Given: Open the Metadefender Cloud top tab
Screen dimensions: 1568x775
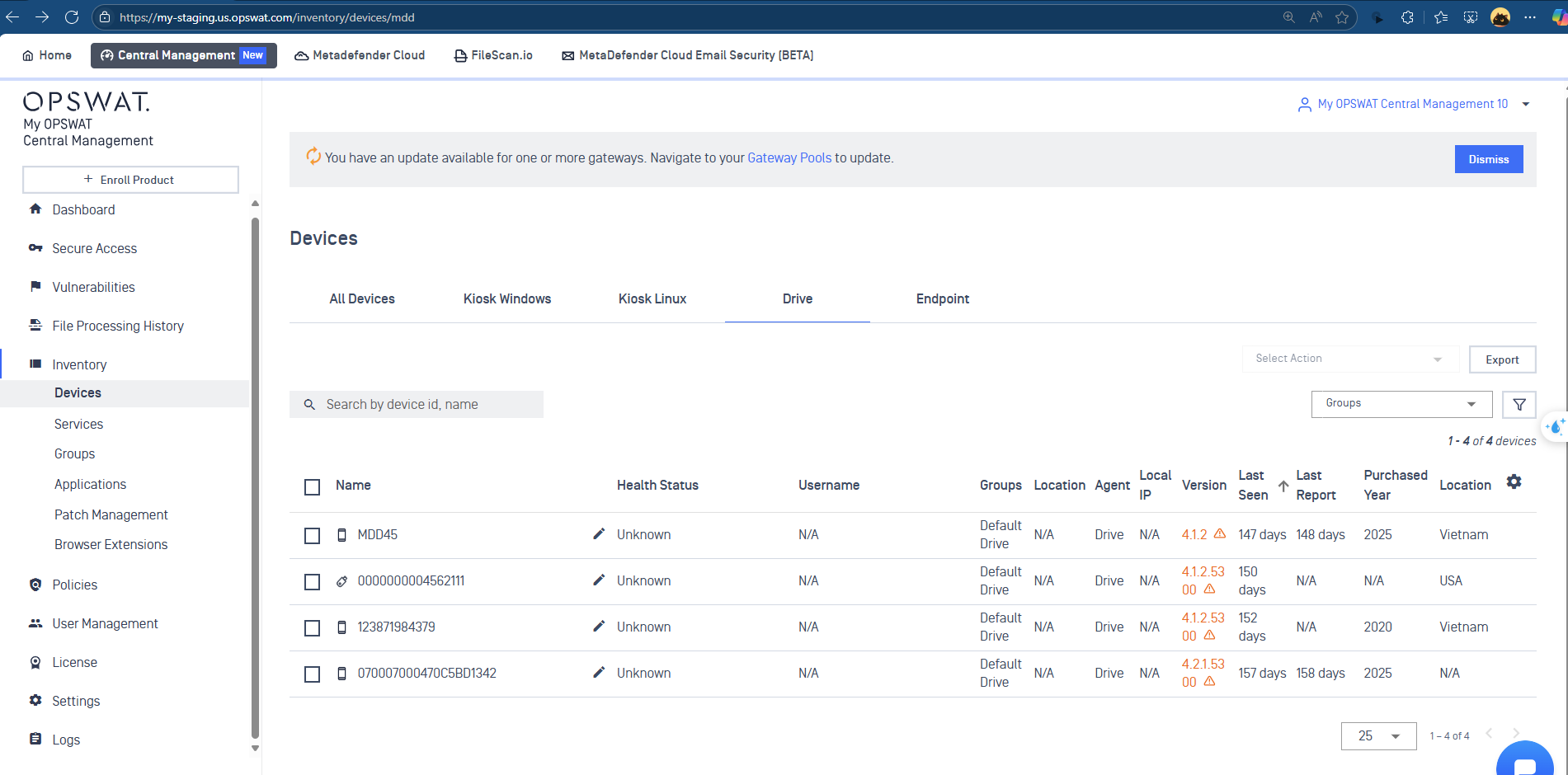Looking at the screenshot, I should (x=360, y=55).
